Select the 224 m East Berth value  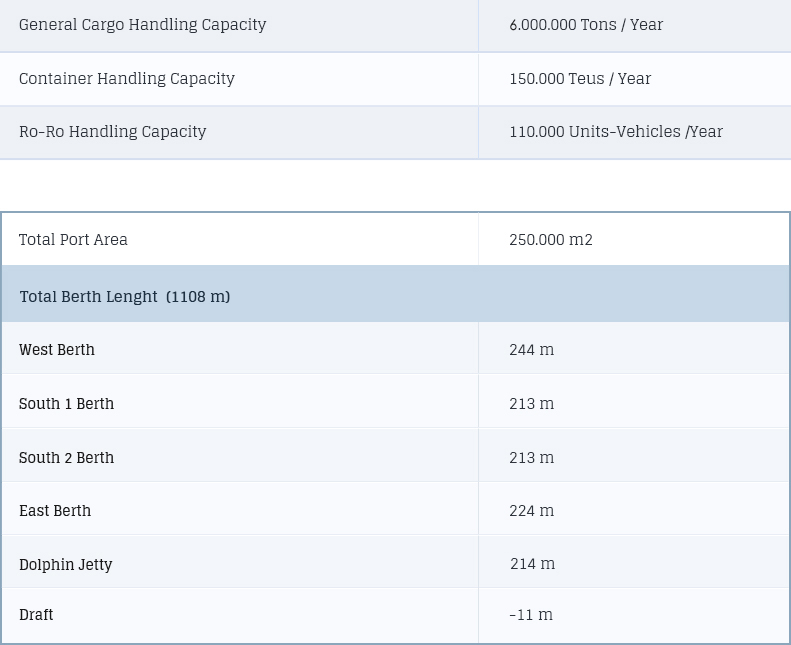pos(532,511)
